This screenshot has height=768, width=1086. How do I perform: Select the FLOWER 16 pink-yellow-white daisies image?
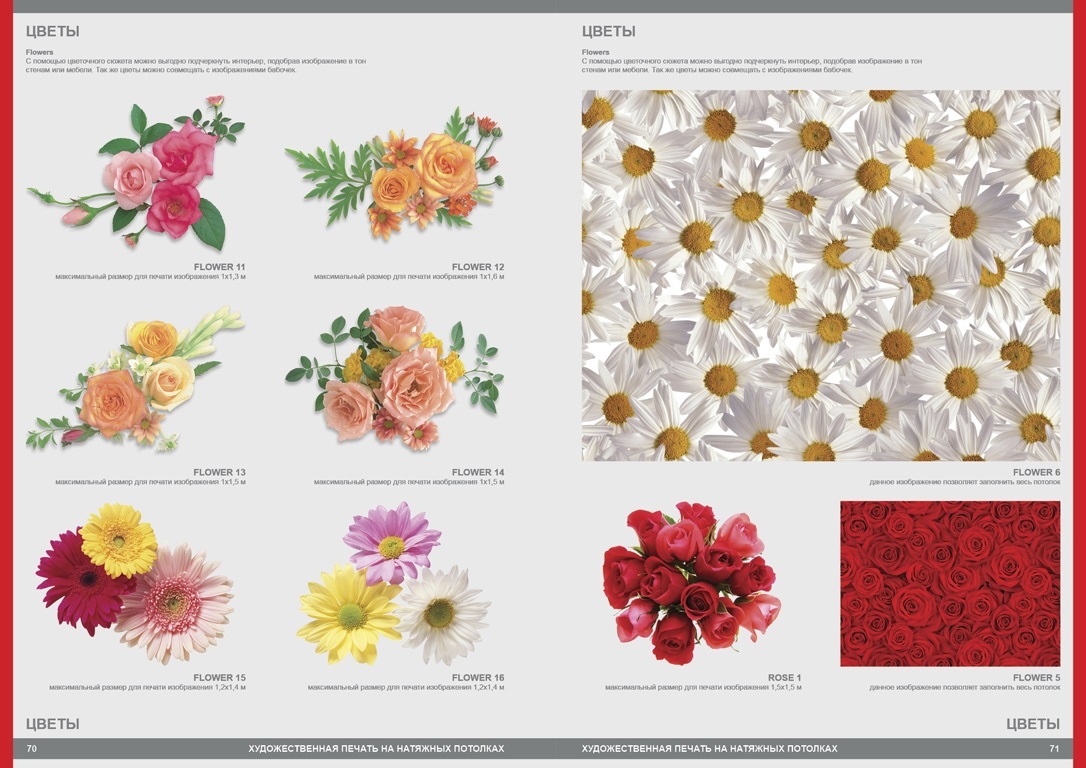click(x=393, y=585)
